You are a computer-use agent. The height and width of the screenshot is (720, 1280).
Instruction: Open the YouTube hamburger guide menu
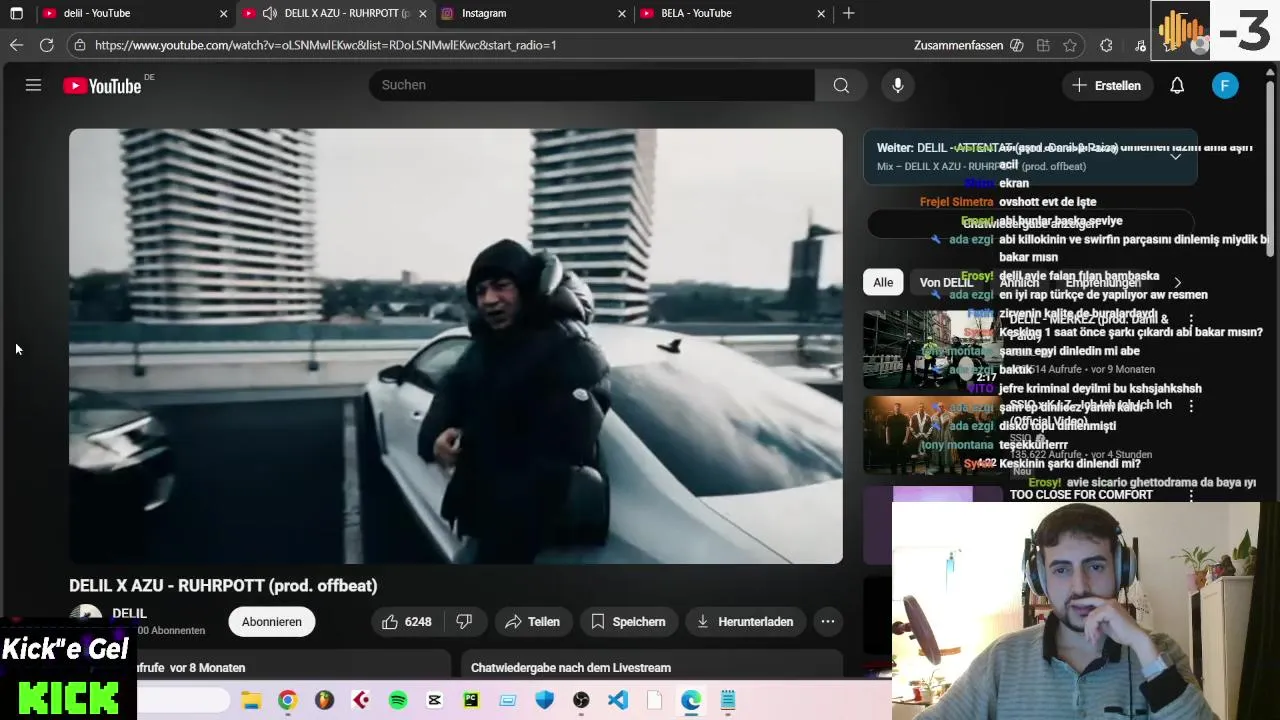(x=33, y=85)
